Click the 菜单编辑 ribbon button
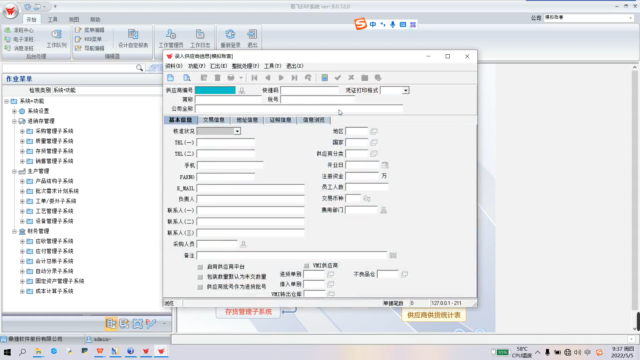The width and height of the screenshot is (640, 360). [90, 30]
